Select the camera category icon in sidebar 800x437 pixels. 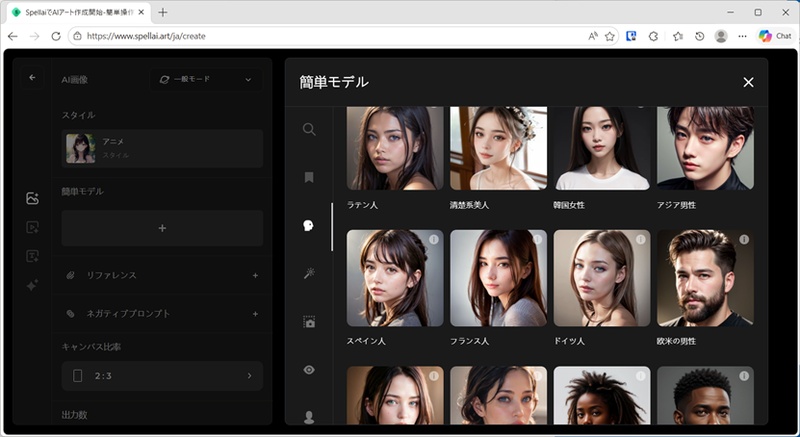[309, 322]
